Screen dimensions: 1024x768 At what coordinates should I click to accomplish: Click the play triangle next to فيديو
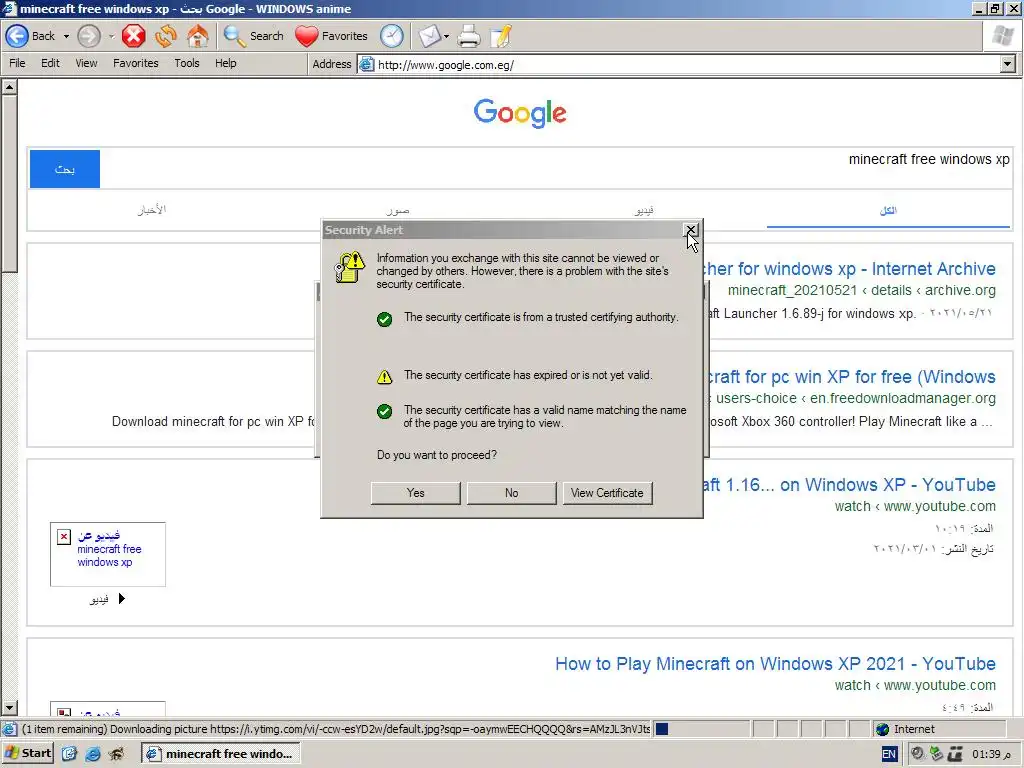coord(121,599)
